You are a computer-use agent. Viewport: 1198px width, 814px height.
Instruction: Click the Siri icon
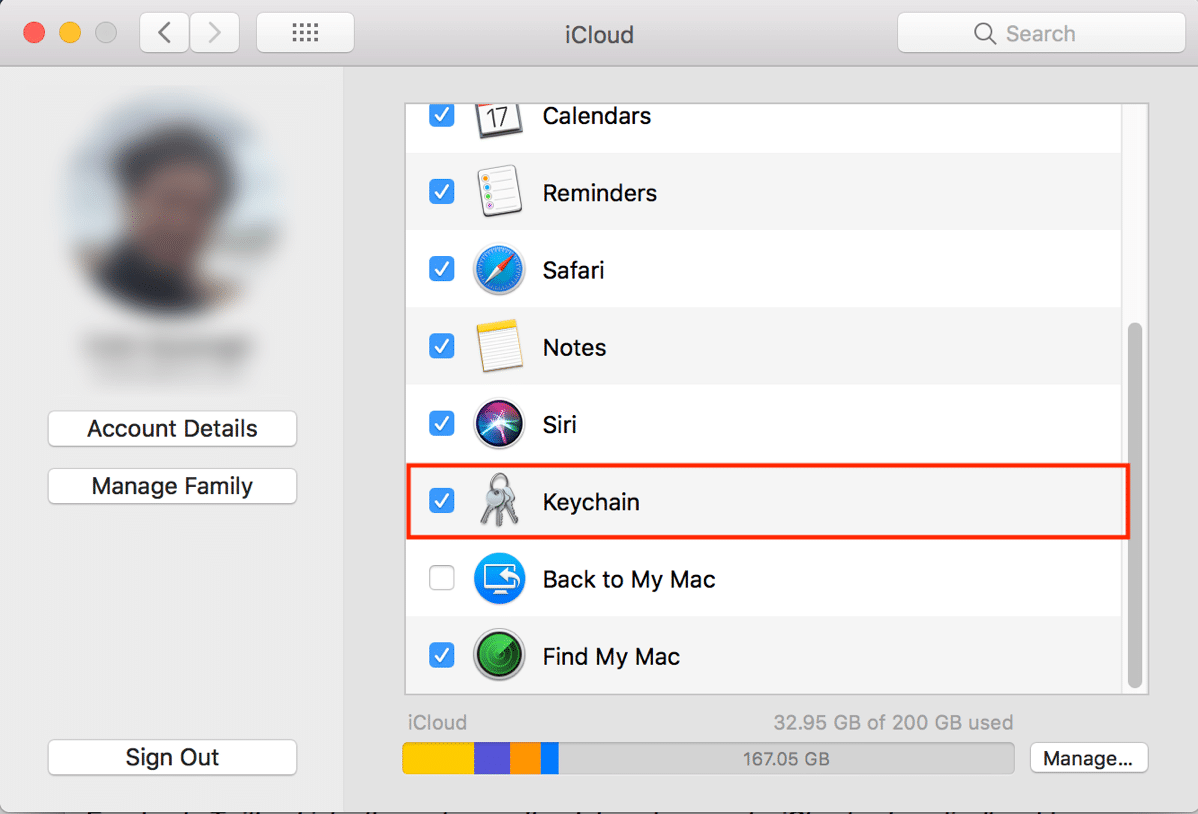point(499,423)
